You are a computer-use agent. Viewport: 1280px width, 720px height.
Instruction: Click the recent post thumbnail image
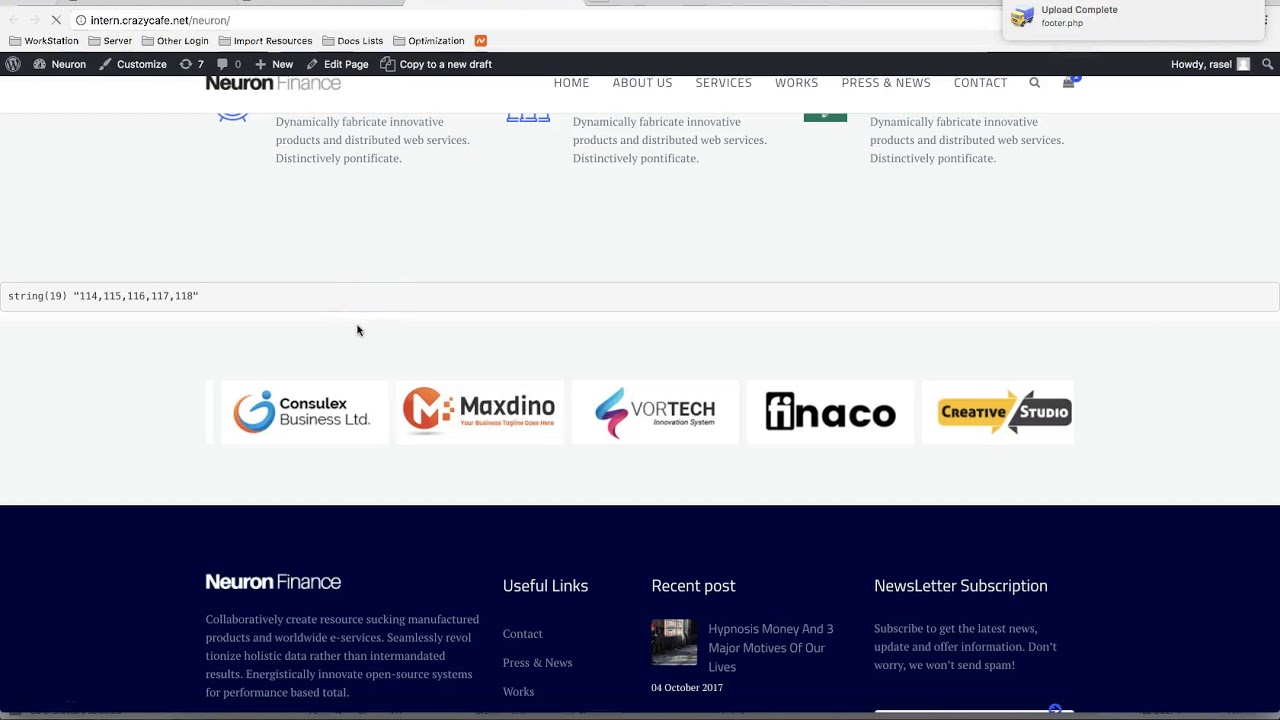(x=674, y=642)
